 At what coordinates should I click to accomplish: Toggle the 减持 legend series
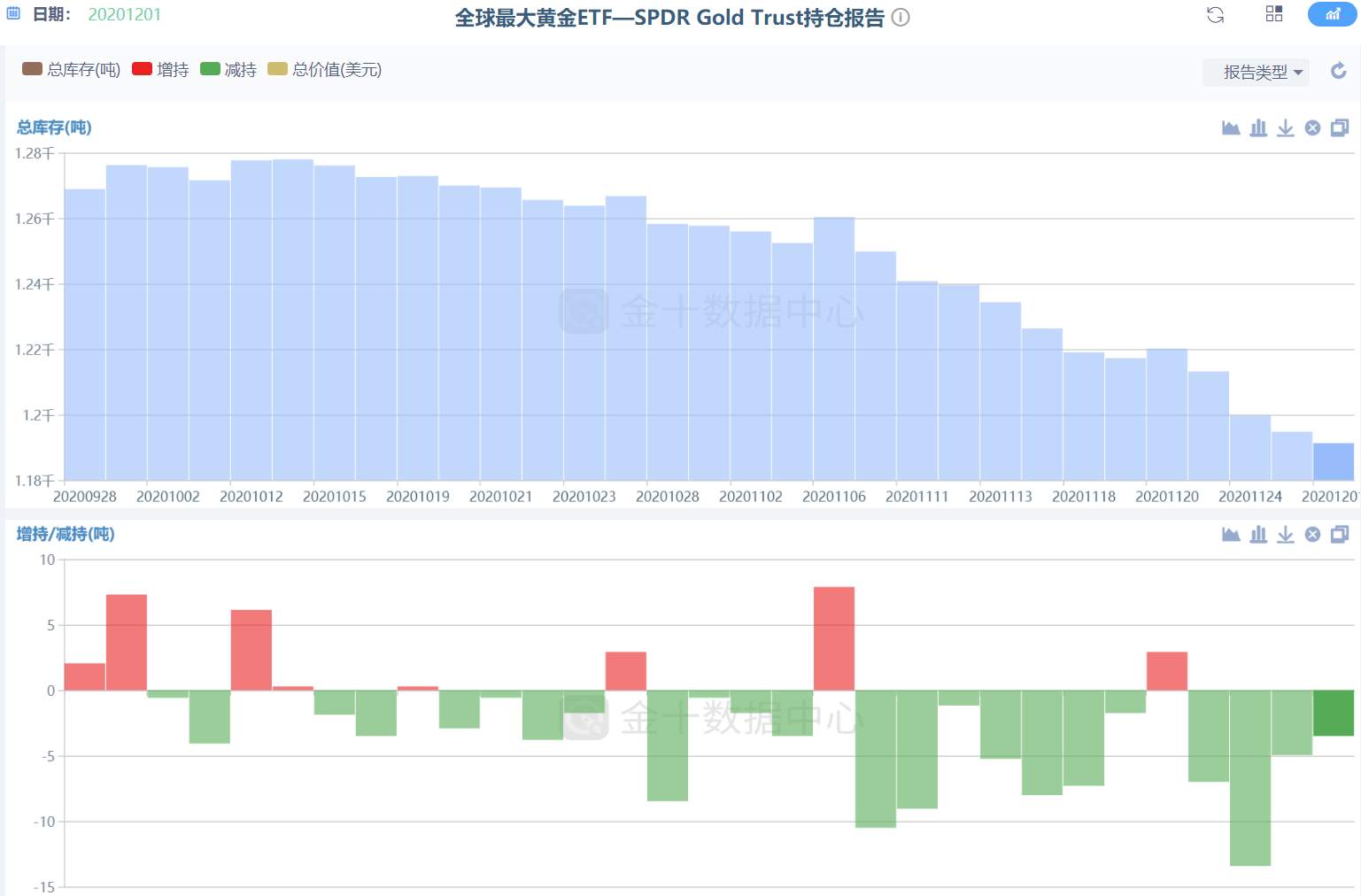(228, 69)
